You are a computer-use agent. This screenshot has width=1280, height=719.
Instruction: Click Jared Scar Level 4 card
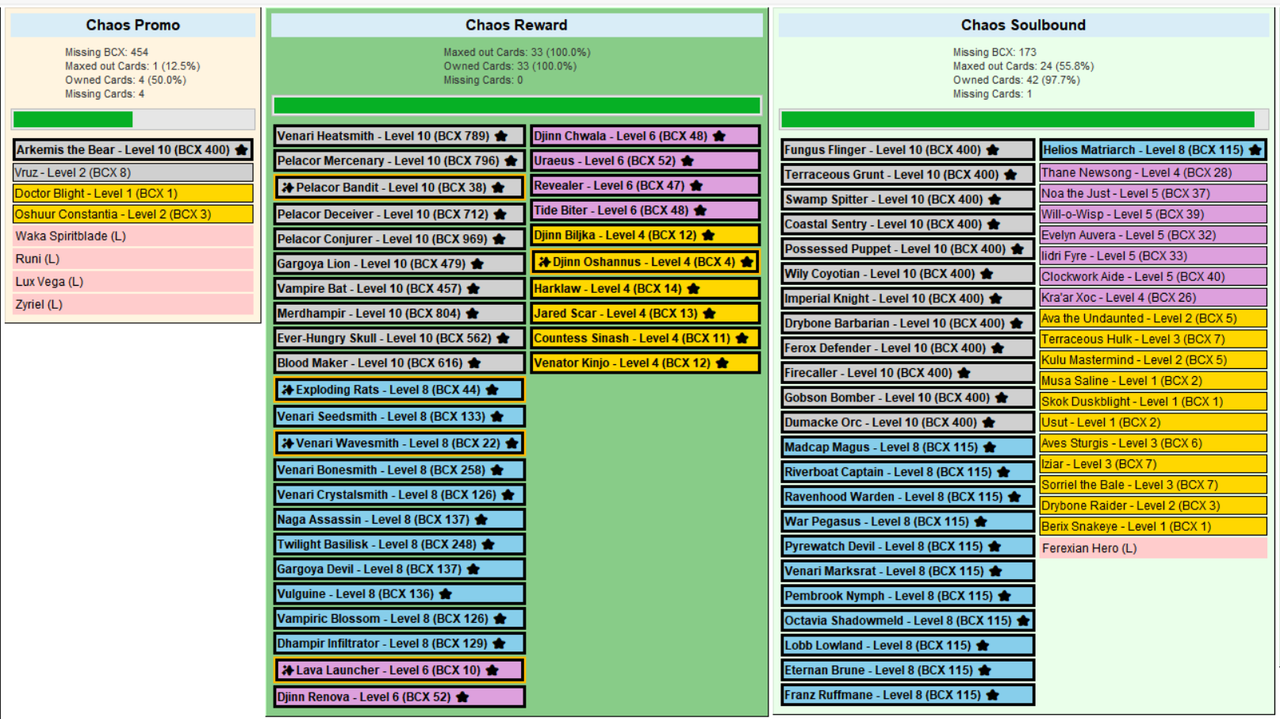(x=645, y=313)
